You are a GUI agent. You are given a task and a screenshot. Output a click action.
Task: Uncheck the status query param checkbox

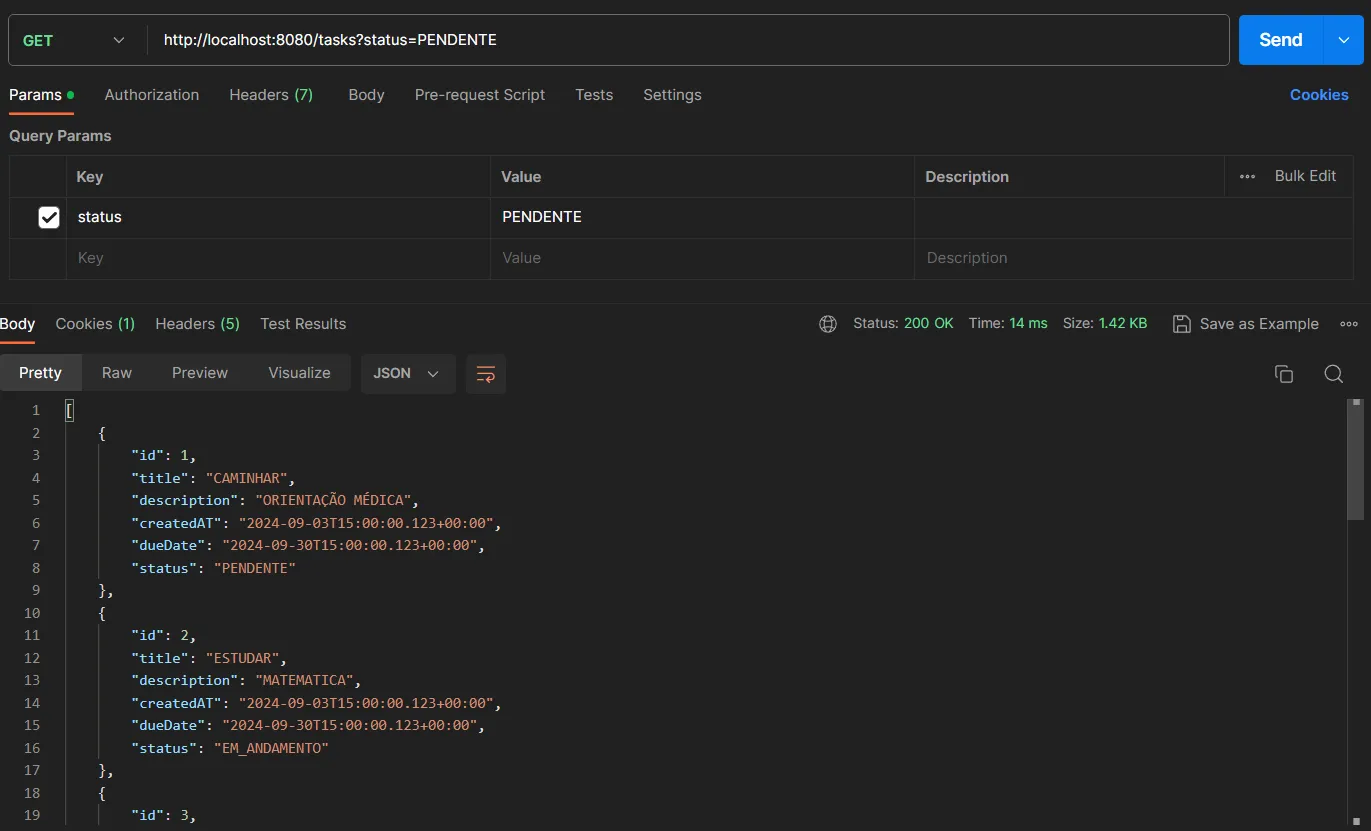49,217
